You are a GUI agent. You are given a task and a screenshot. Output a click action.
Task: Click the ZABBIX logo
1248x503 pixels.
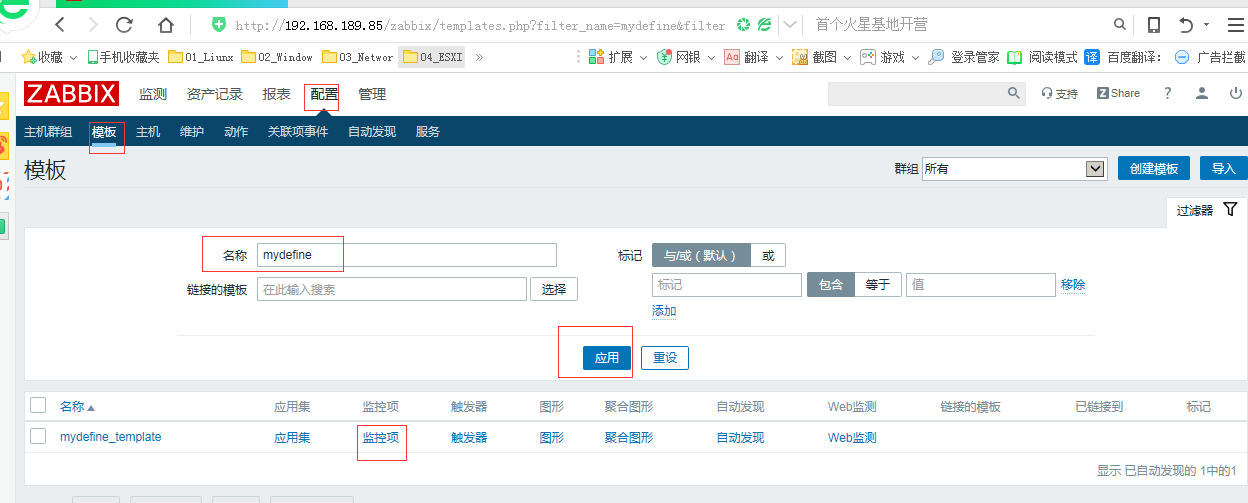pyautogui.click(x=72, y=94)
